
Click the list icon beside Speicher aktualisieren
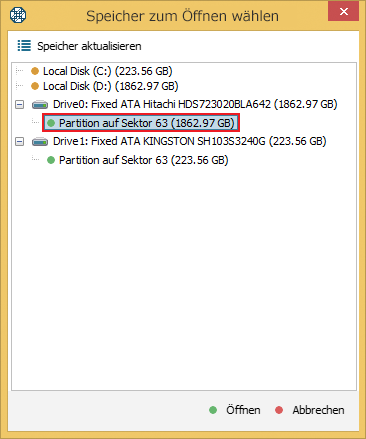(x=24, y=46)
